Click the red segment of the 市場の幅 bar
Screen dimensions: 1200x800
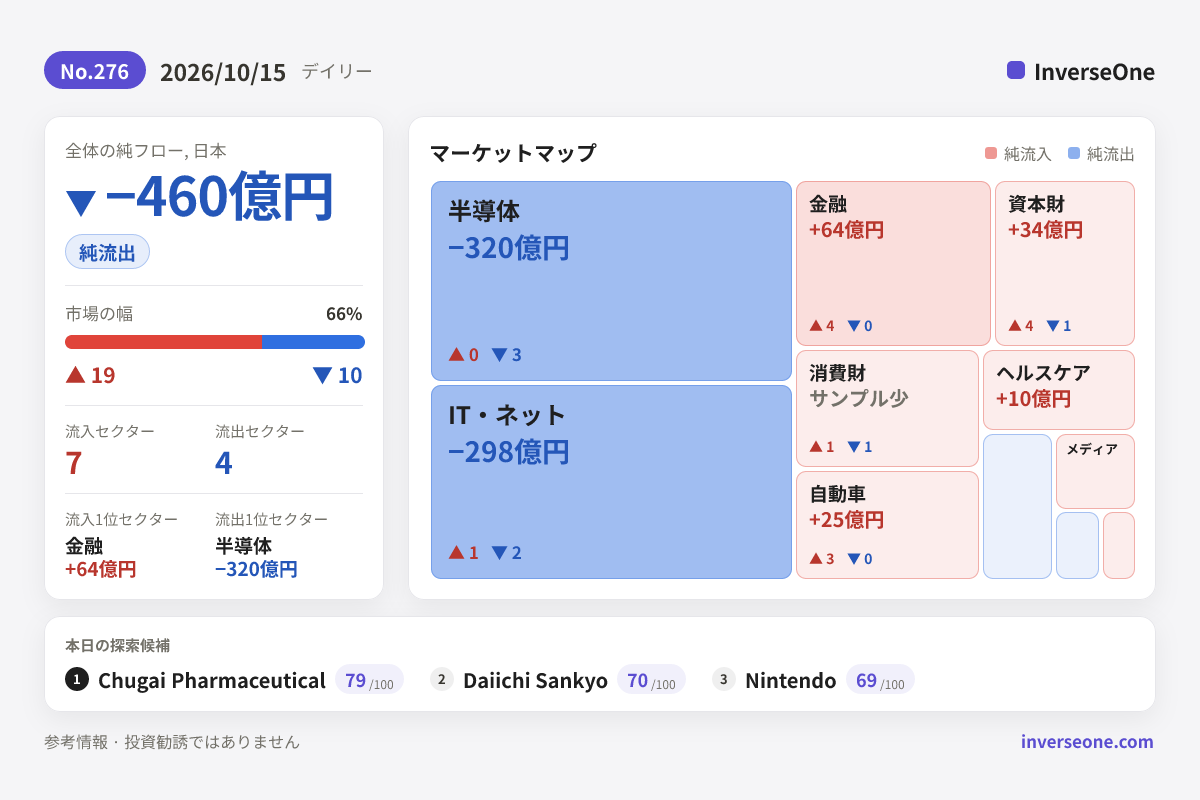[163, 342]
